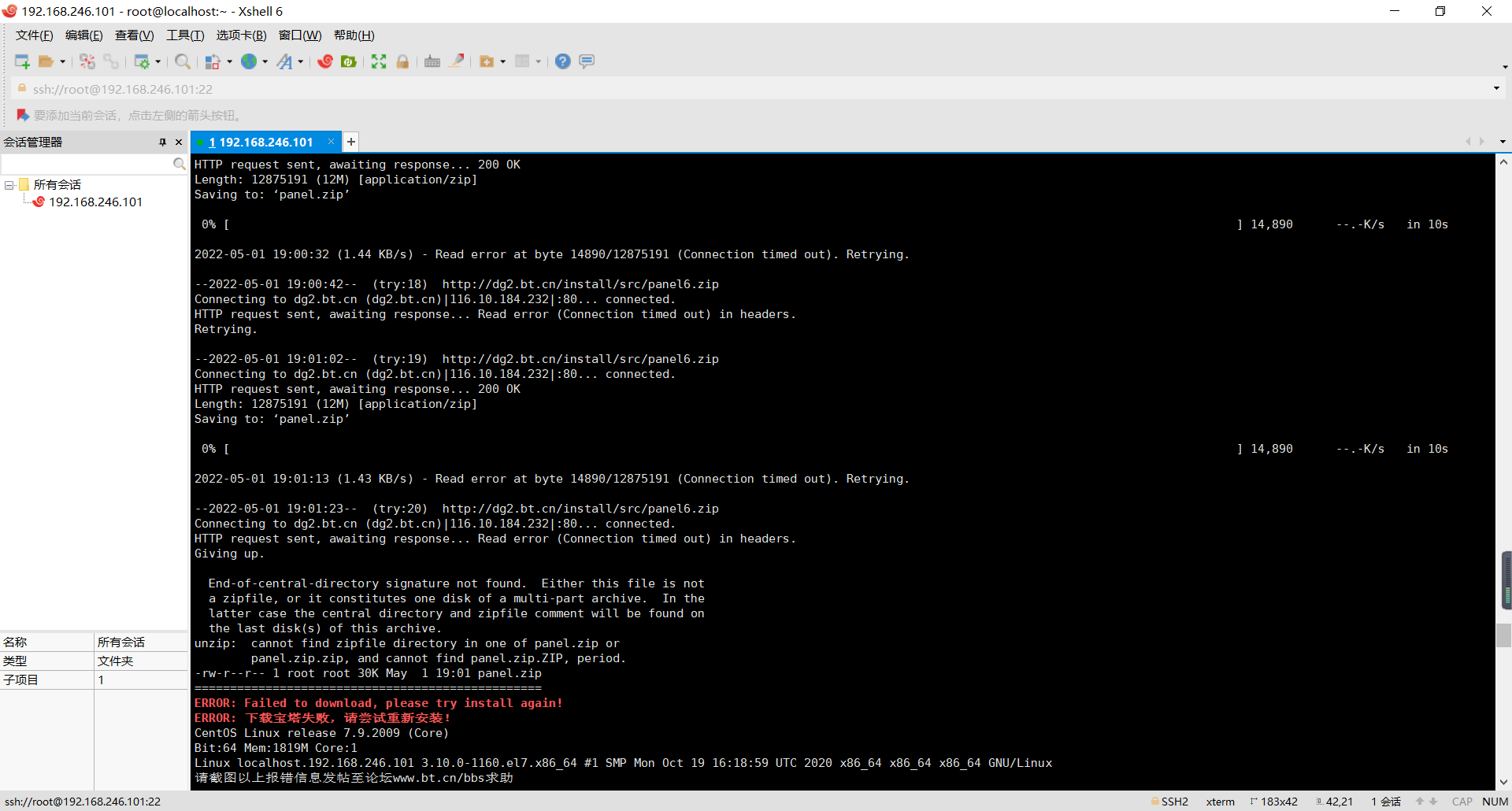The width and height of the screenshot is (1512, 811).
Task: Open the 文件(F) menu
Action: 35,35
